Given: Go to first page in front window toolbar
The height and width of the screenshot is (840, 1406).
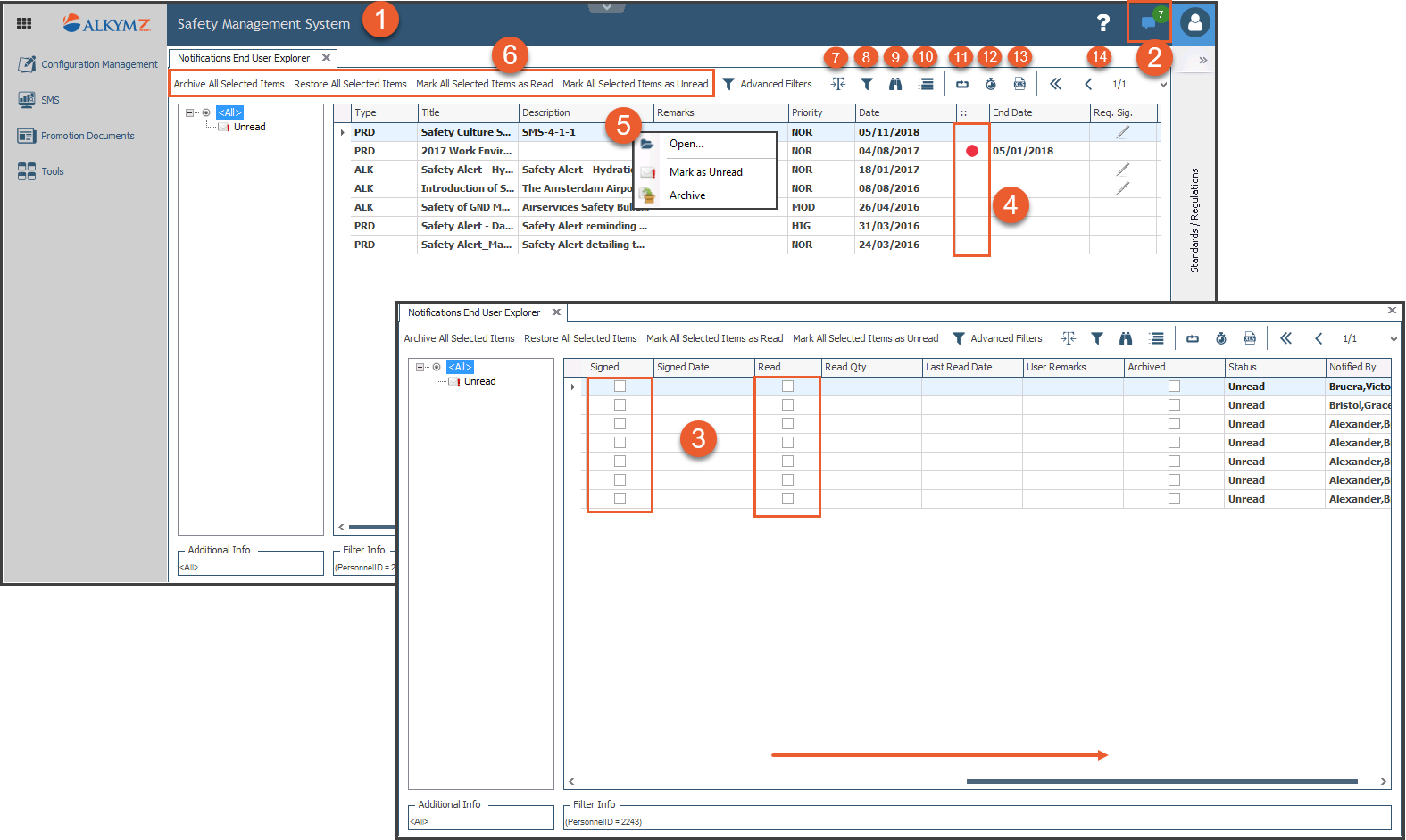Looking at the screenshot, I should 1285,338.
